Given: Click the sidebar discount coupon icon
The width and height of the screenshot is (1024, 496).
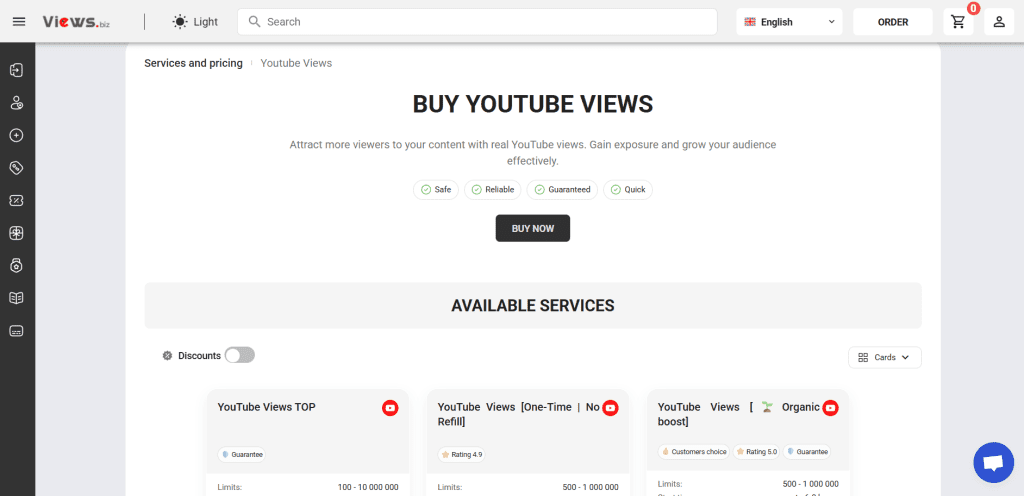Looking at the screenshot, I should point(16,200).
